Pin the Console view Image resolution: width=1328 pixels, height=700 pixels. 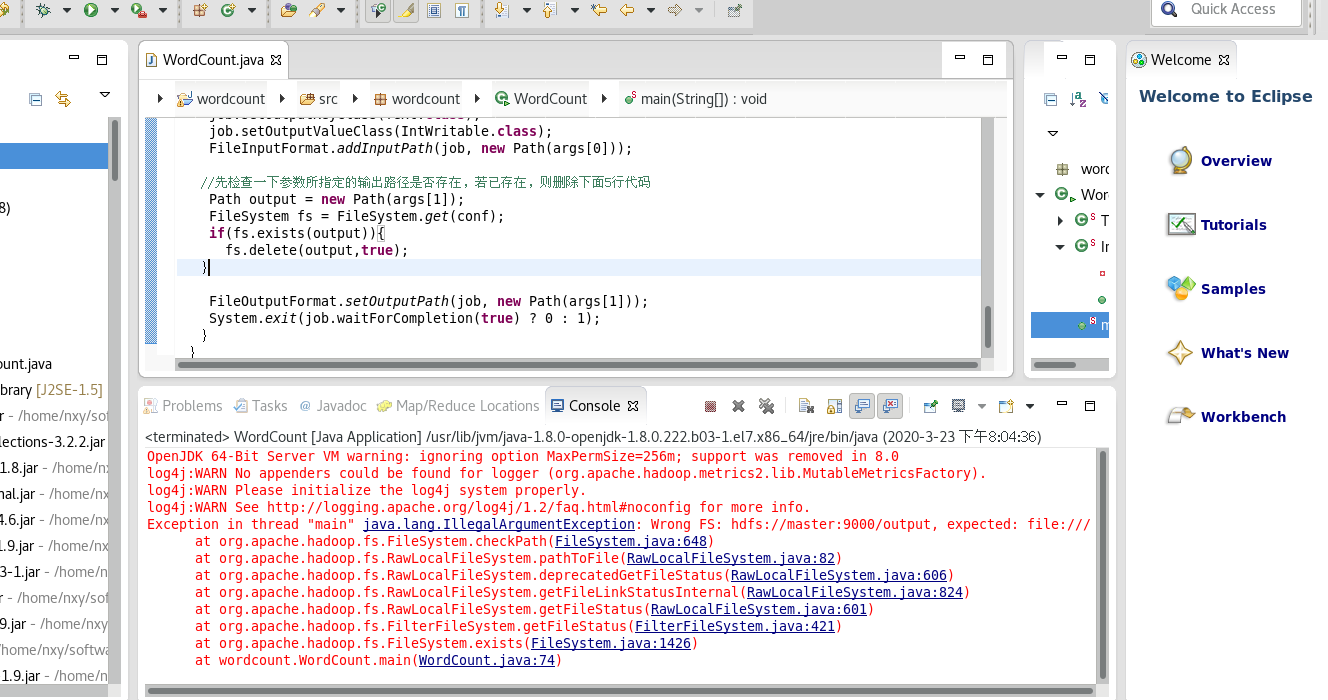coord(931,405)
